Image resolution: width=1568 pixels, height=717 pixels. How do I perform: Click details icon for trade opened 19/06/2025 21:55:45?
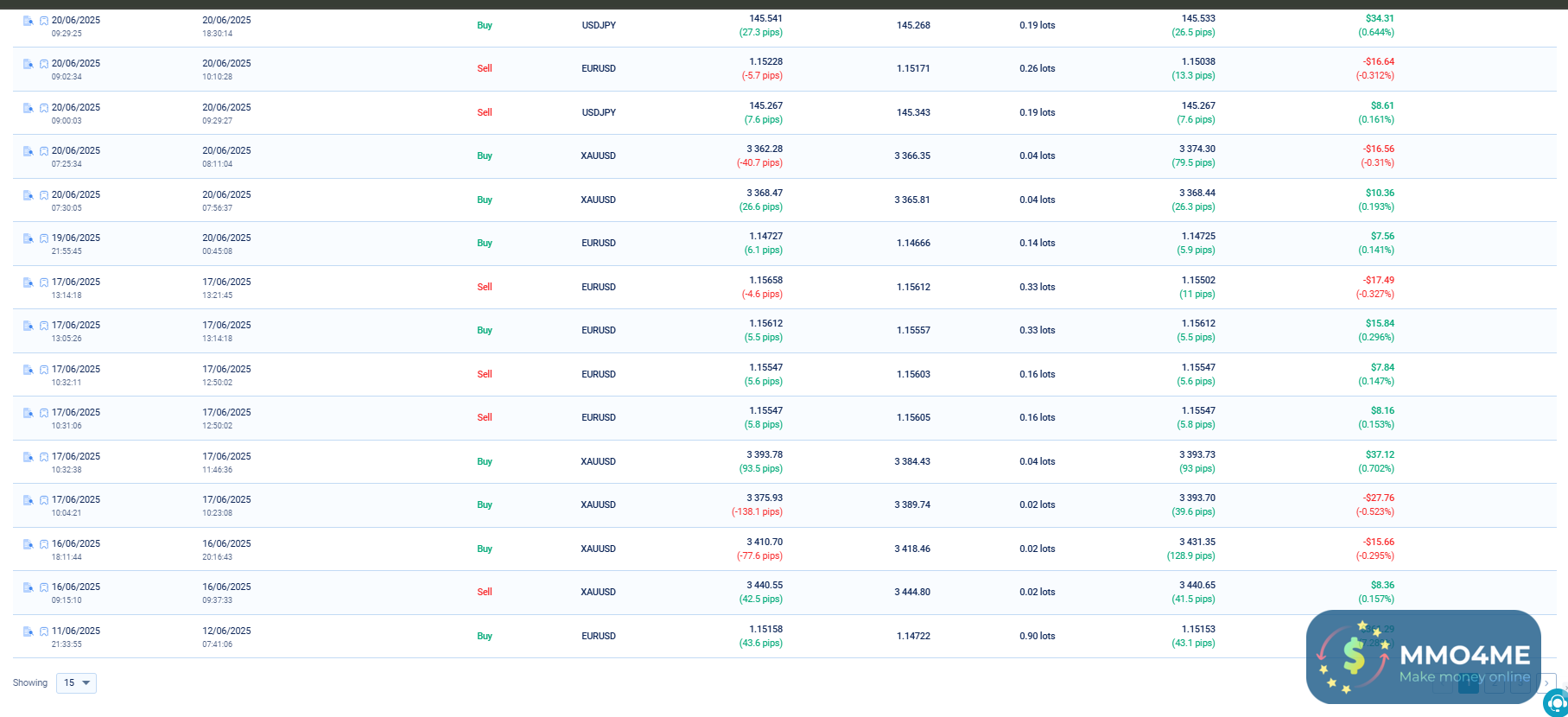[28, 238]
